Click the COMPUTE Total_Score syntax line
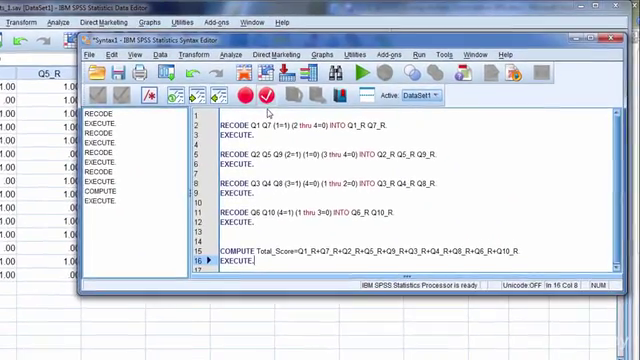Screen dimensions: 640x360 point(369,251)
